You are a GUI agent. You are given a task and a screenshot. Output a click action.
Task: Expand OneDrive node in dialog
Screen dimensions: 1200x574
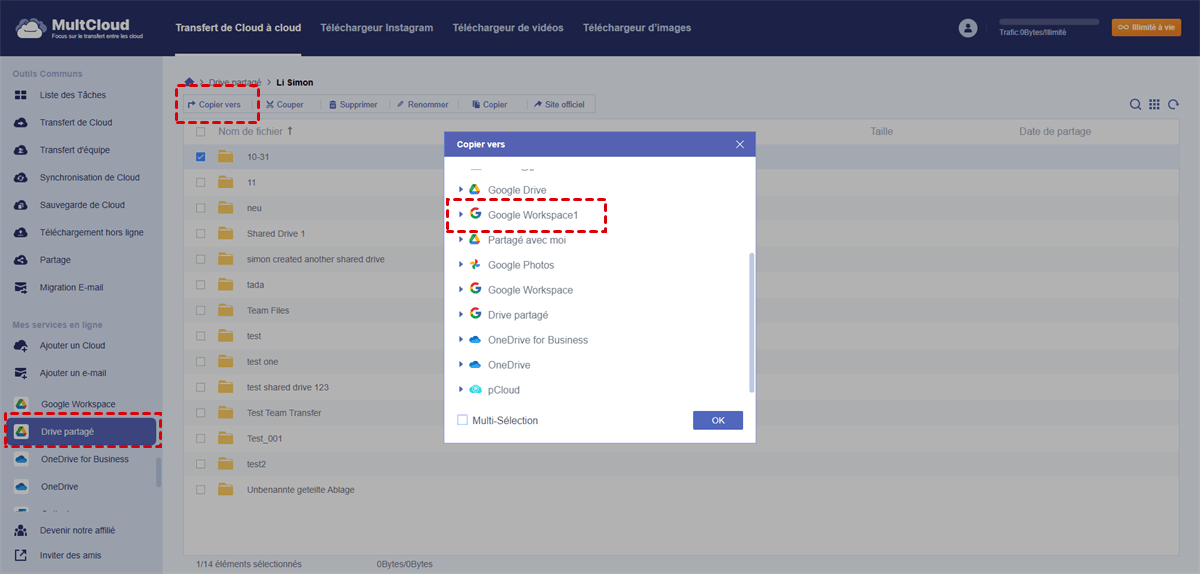(x=461, y=365)
